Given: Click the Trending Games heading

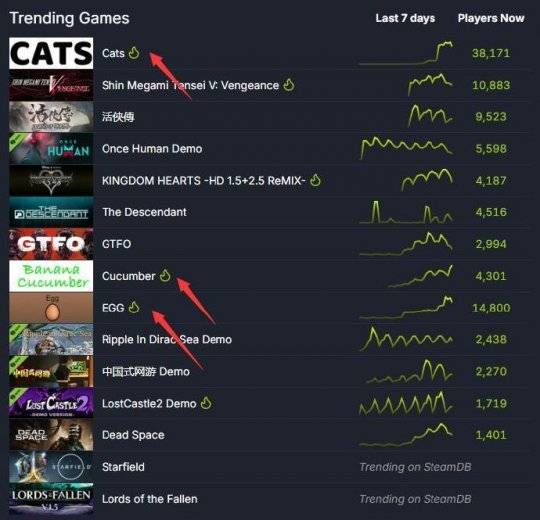Looking at the screenshot, I should 69,18.
